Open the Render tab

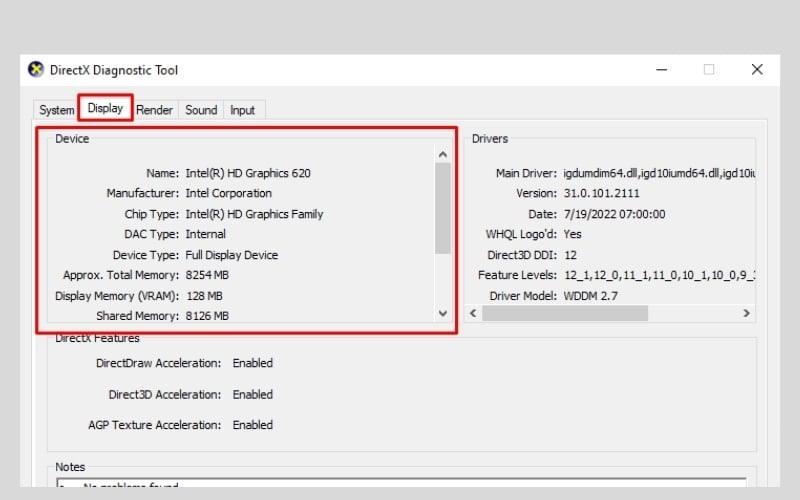click(155, 110)
